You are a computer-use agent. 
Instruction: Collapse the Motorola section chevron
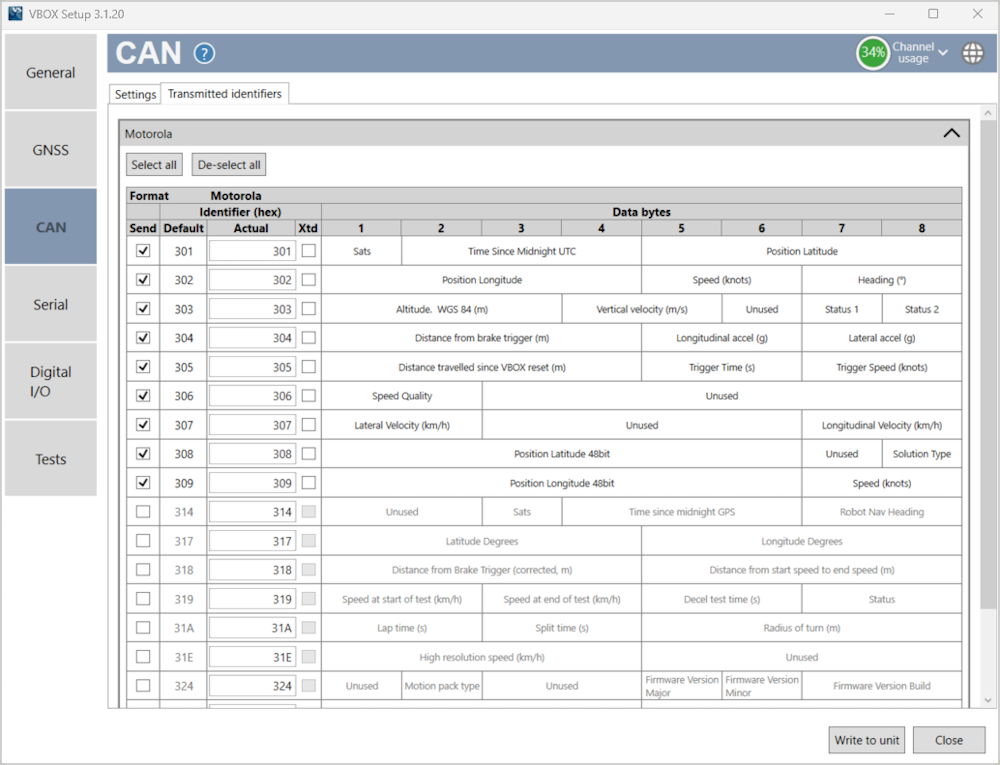951,133
